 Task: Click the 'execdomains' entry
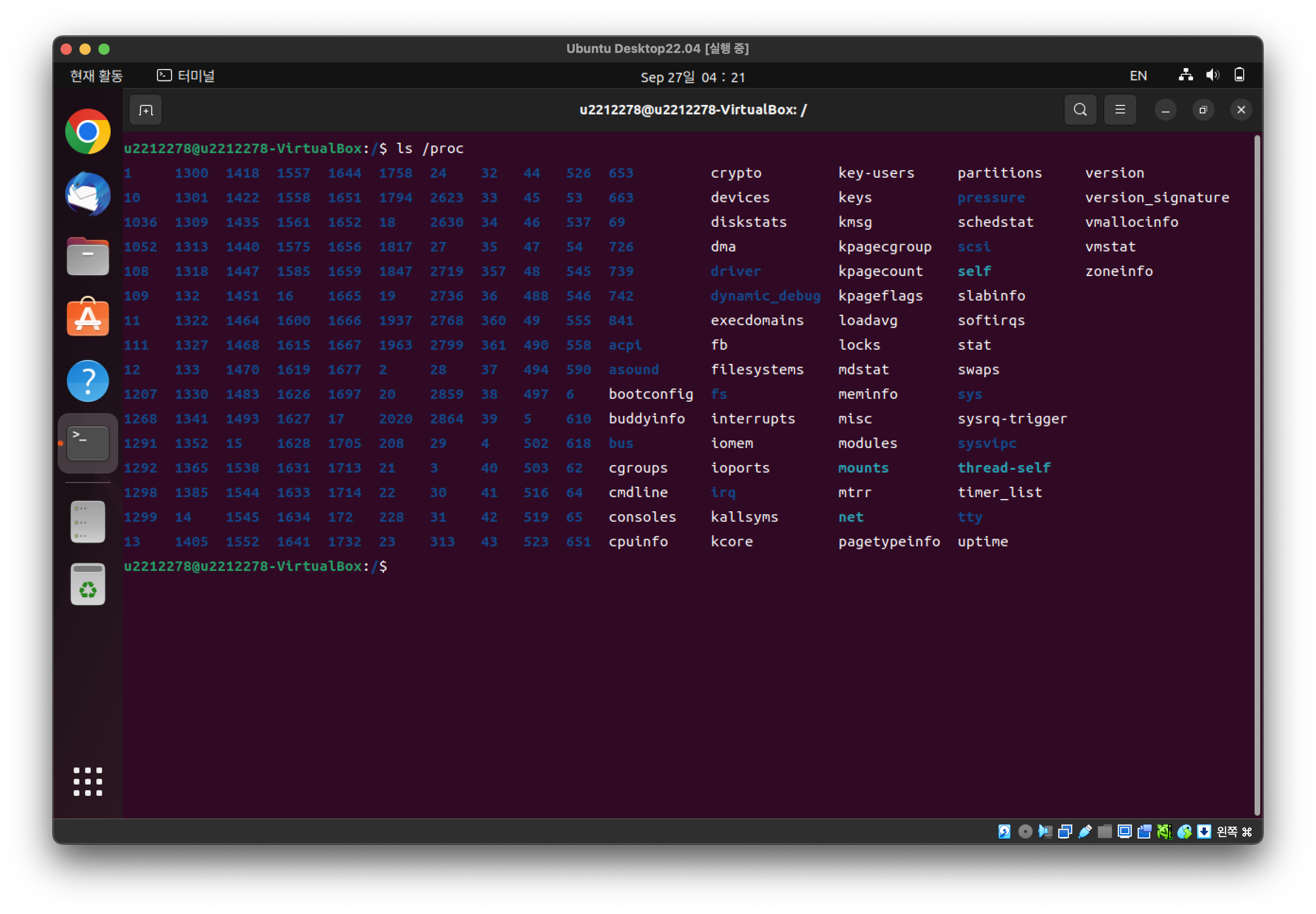click(x=757, y=321)
